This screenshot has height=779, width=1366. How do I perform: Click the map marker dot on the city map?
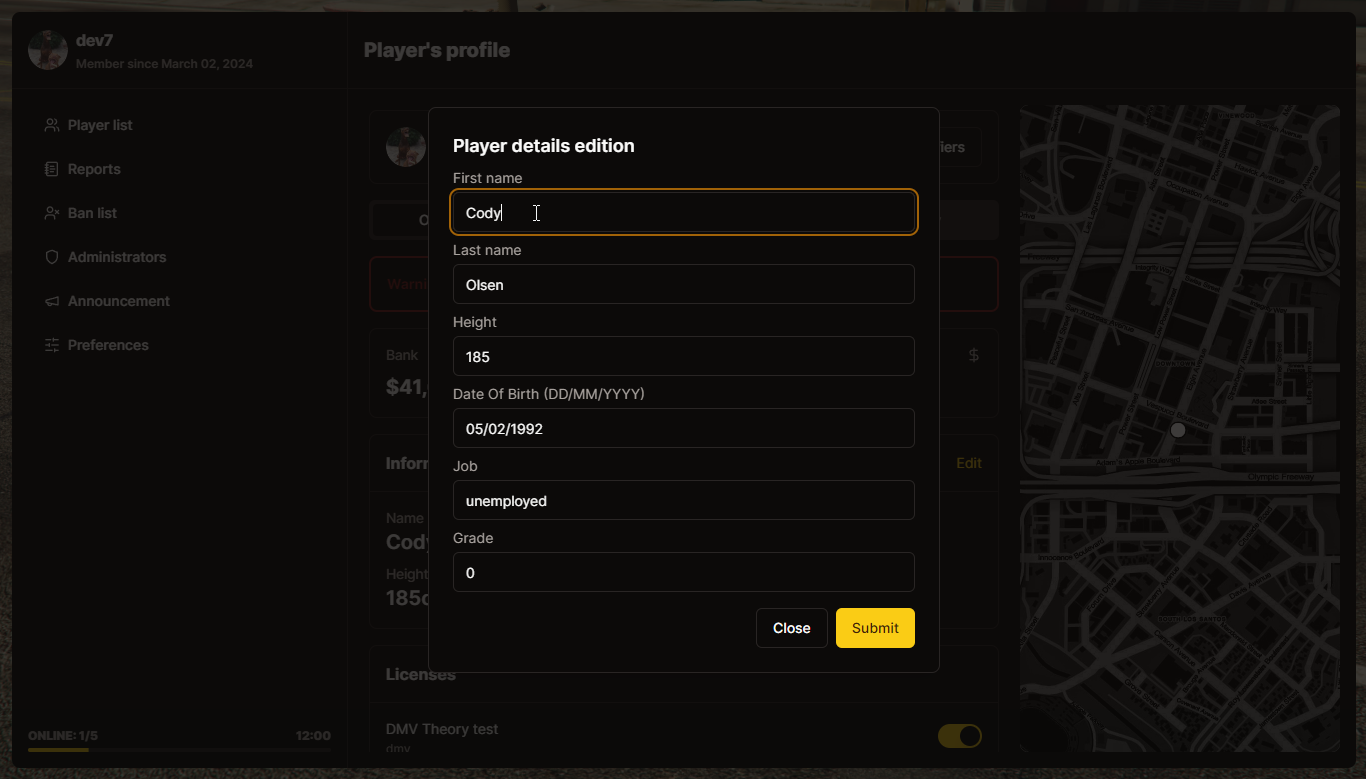coord(1178,430)
